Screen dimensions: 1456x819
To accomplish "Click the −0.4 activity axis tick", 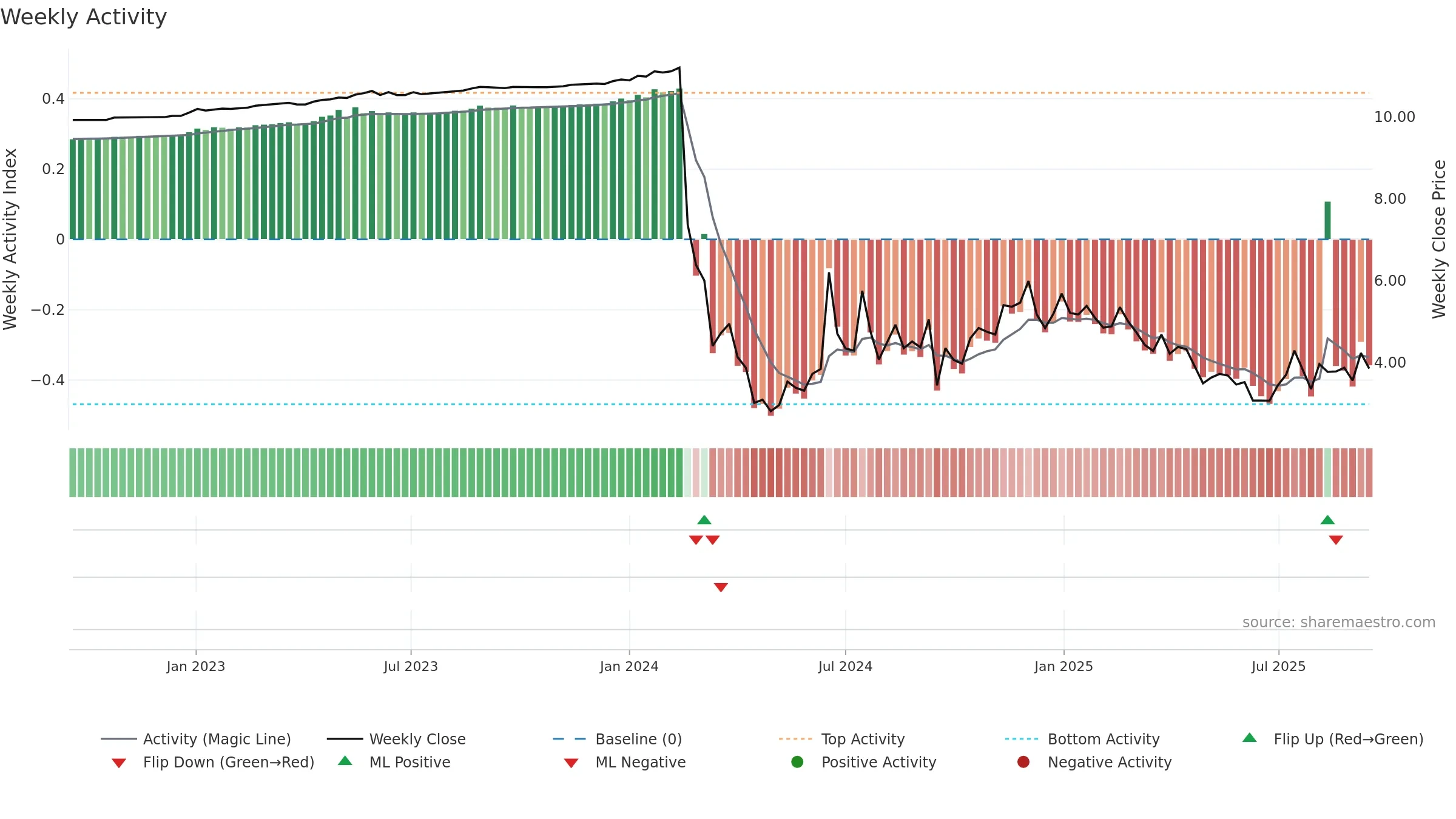I will pyautogui.click(x=47, y=380).
